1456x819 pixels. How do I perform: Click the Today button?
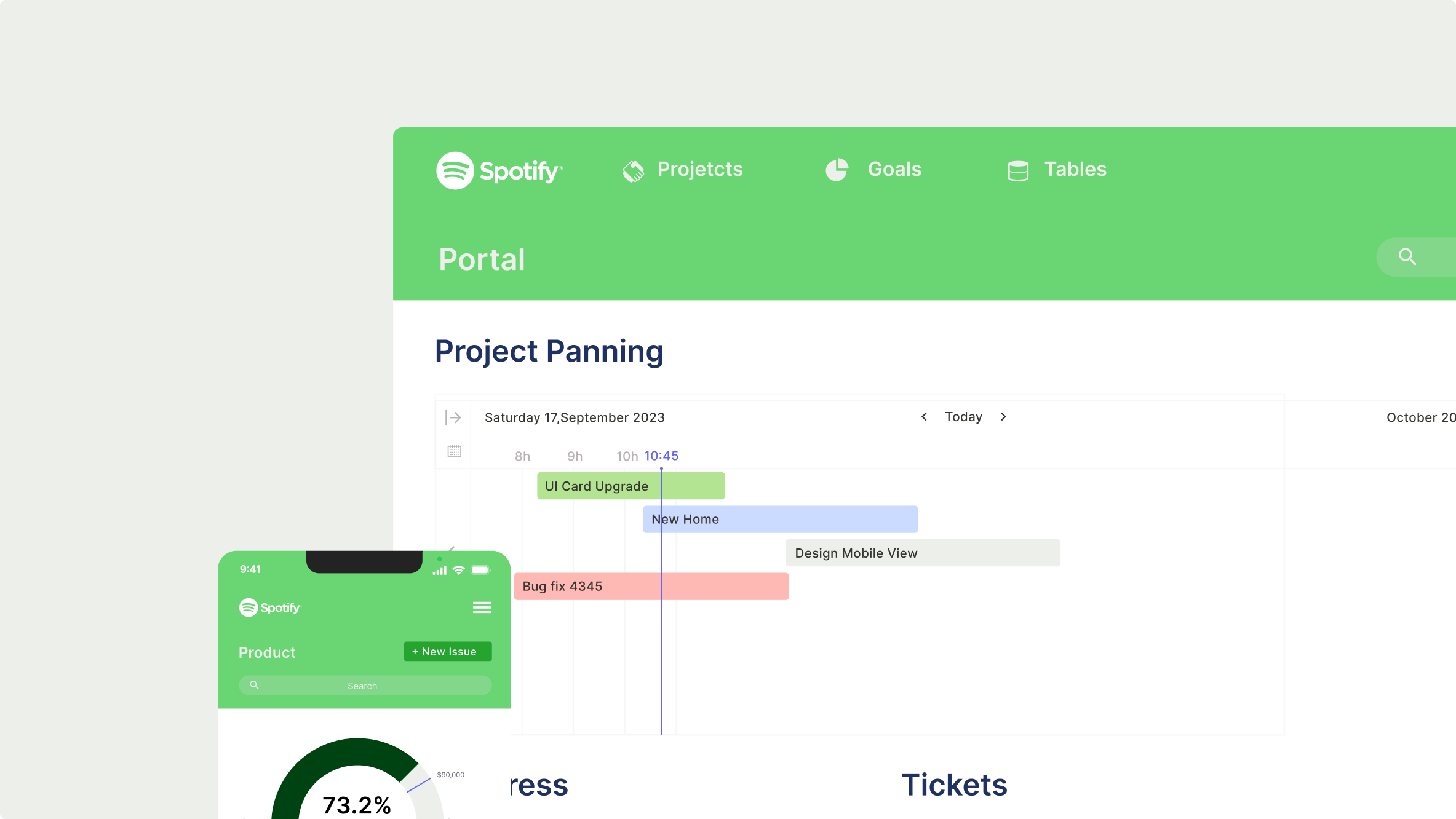tap(963, 417)
